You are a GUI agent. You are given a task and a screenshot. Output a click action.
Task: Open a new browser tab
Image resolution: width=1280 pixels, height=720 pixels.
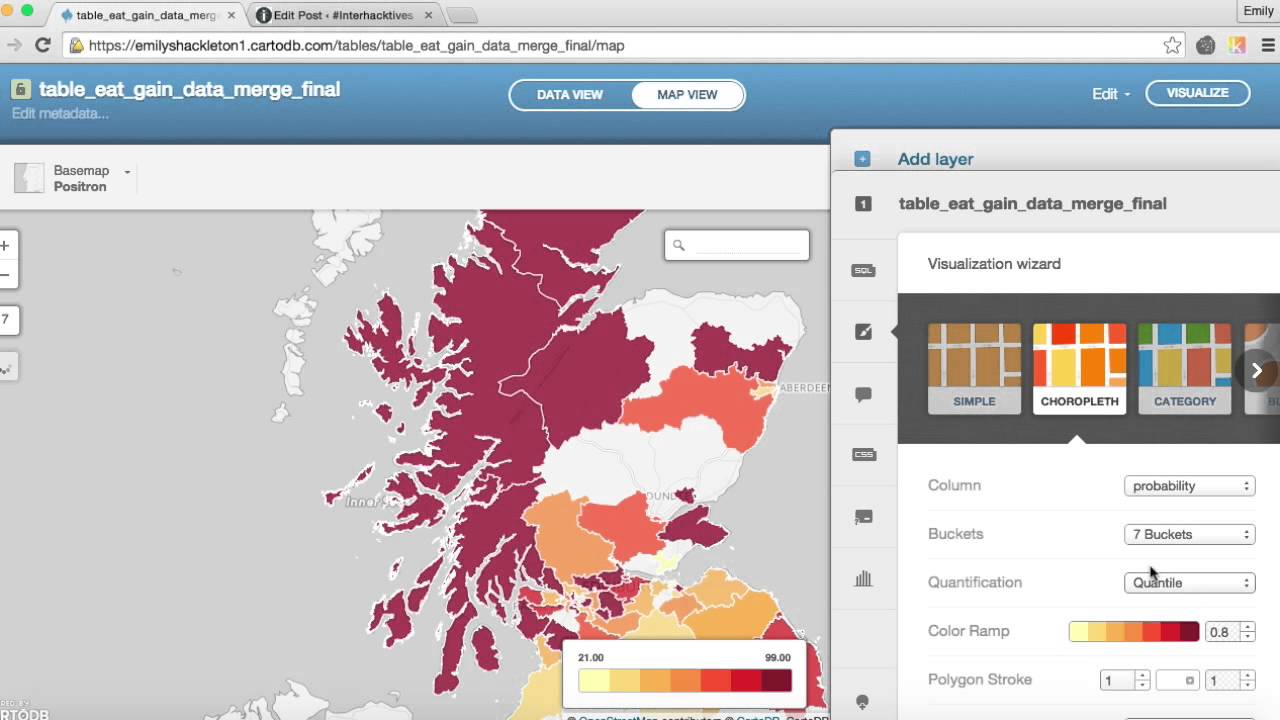461,16
